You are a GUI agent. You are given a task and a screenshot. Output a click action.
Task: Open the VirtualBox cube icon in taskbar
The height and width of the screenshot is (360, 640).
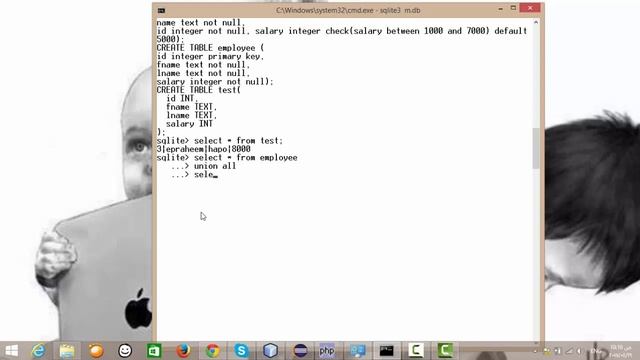tap(270, 351)
